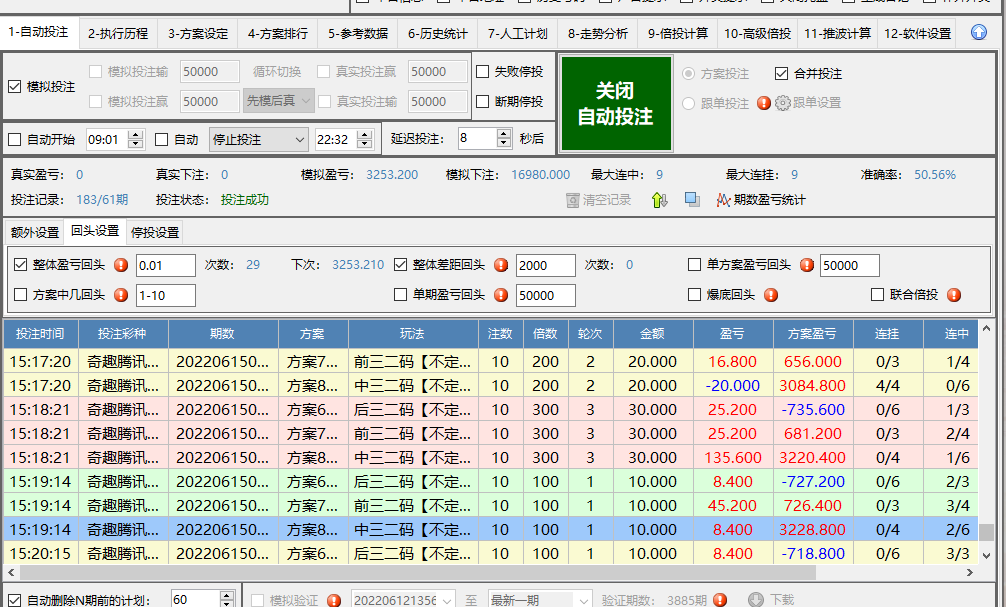Switch to 停投设置 sub-tab

click(x=155, y=232)
